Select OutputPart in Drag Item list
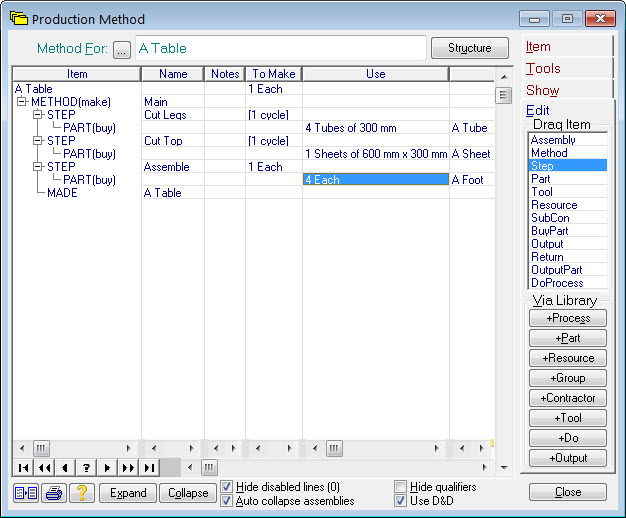 [568, 270]
